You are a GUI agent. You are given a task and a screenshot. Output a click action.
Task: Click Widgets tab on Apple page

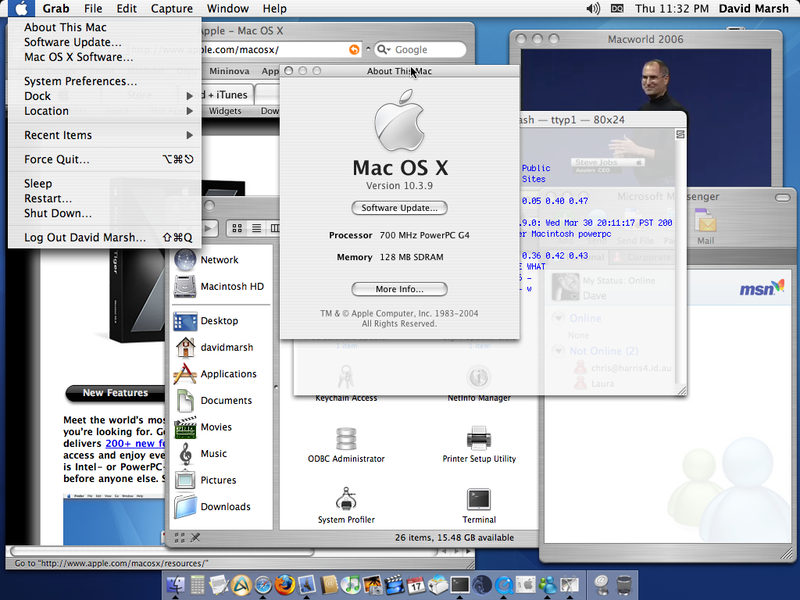pos(225,111)
